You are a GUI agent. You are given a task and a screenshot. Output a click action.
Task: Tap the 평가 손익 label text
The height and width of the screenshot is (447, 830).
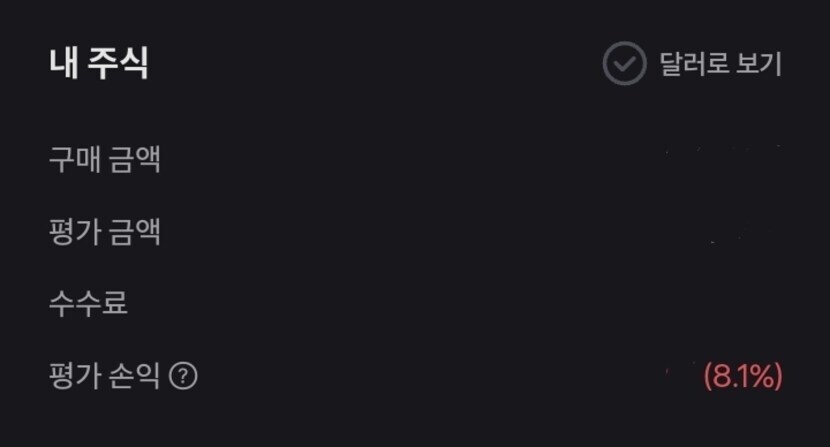104,377
